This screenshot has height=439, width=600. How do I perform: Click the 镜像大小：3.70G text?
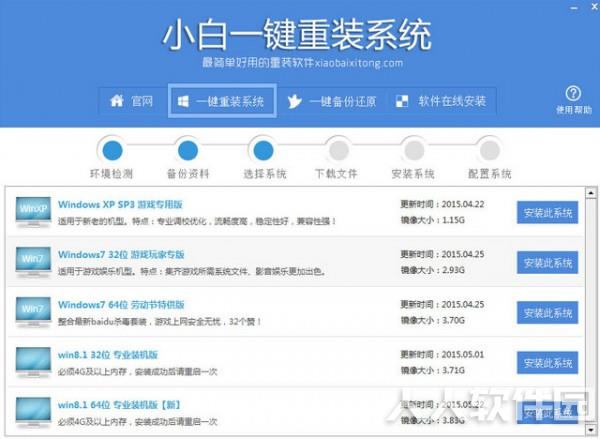click(432, 320)
